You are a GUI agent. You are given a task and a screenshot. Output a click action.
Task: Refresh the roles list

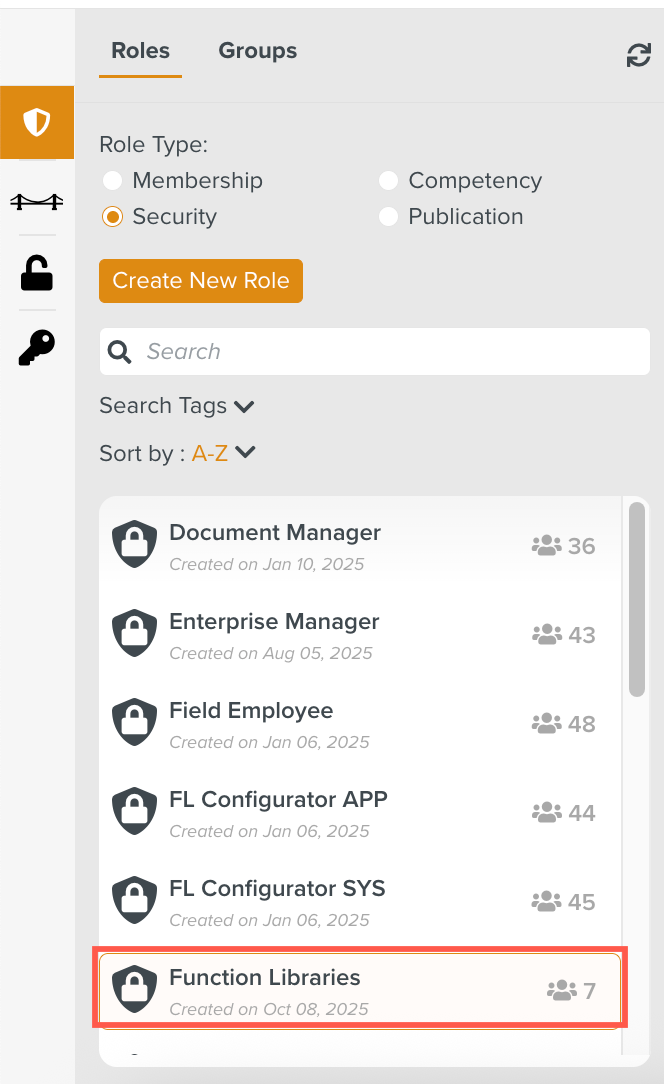(638, 55)
